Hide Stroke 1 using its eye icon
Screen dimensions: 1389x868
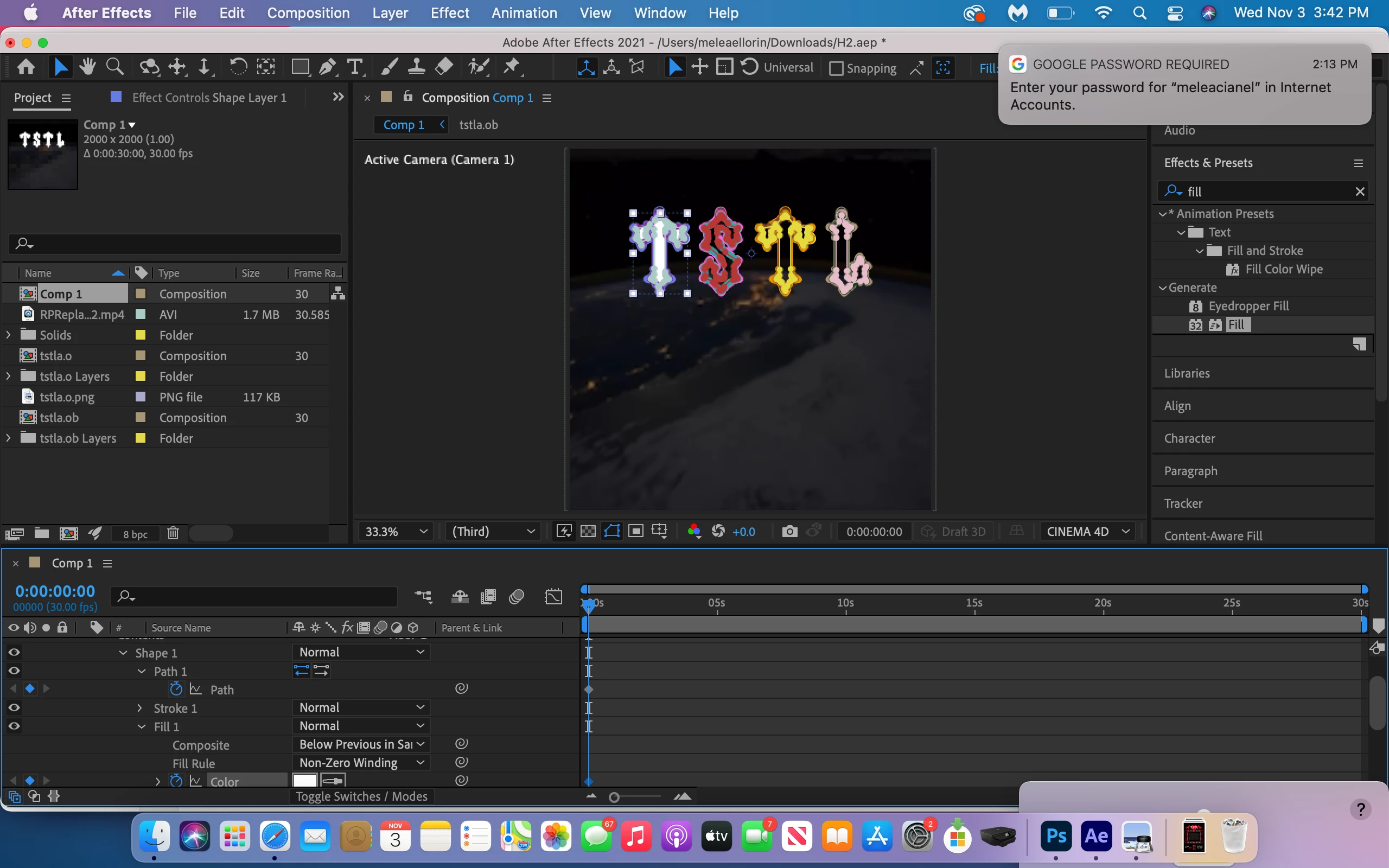14,708
